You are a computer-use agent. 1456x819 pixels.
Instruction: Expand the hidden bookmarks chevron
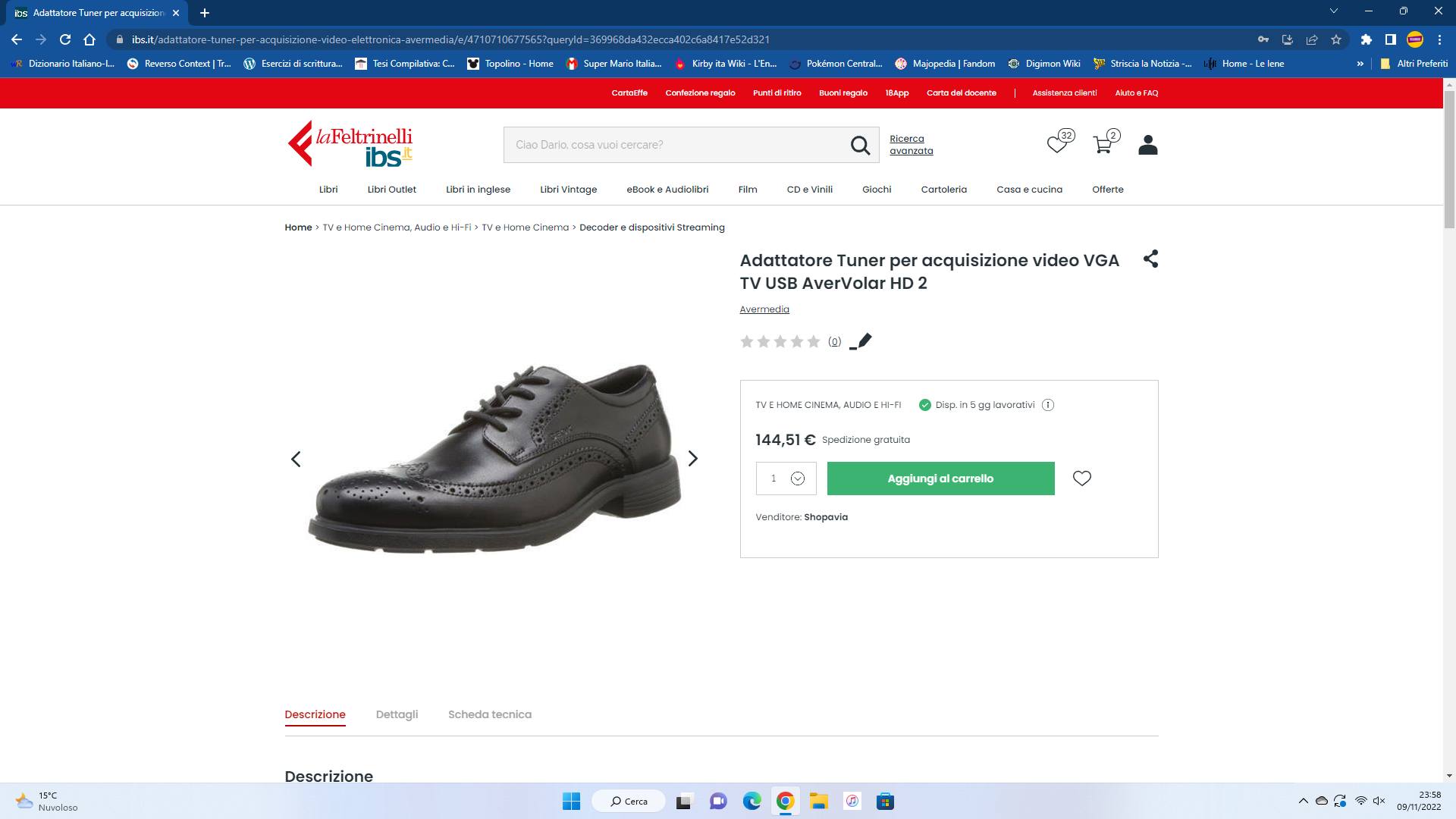1360,64
